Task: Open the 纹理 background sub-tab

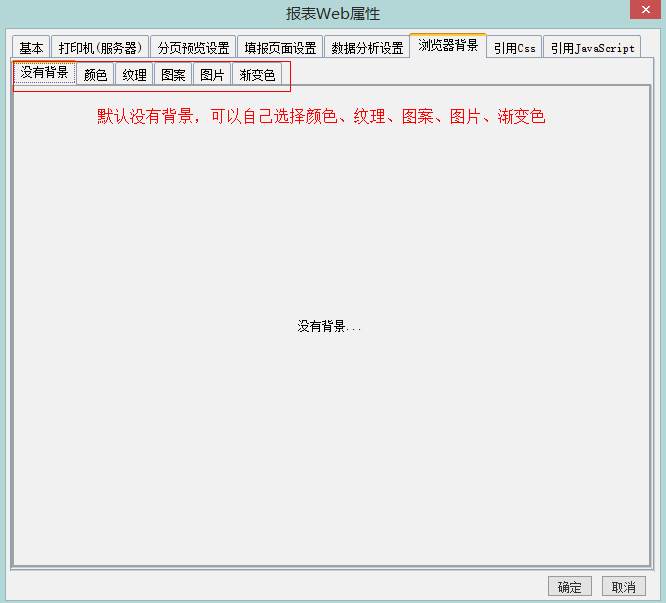Action: (x=134, y=74)
